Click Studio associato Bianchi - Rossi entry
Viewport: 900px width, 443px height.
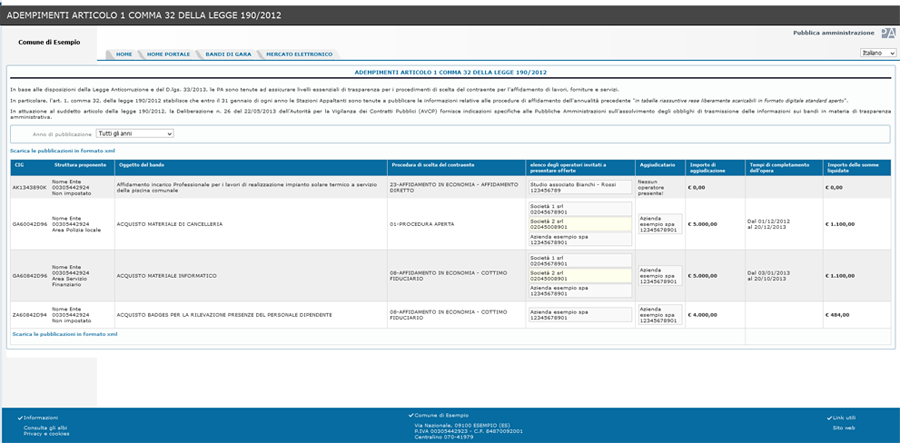coord(579,187)
